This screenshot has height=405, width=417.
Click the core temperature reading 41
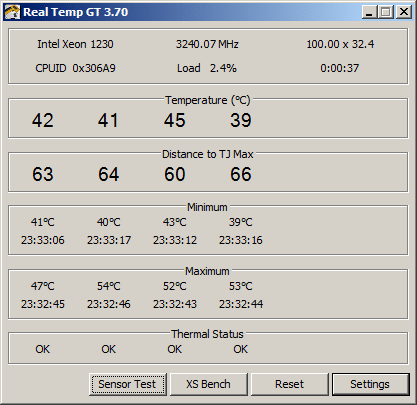pyautogui.click(x=108, y=120)
